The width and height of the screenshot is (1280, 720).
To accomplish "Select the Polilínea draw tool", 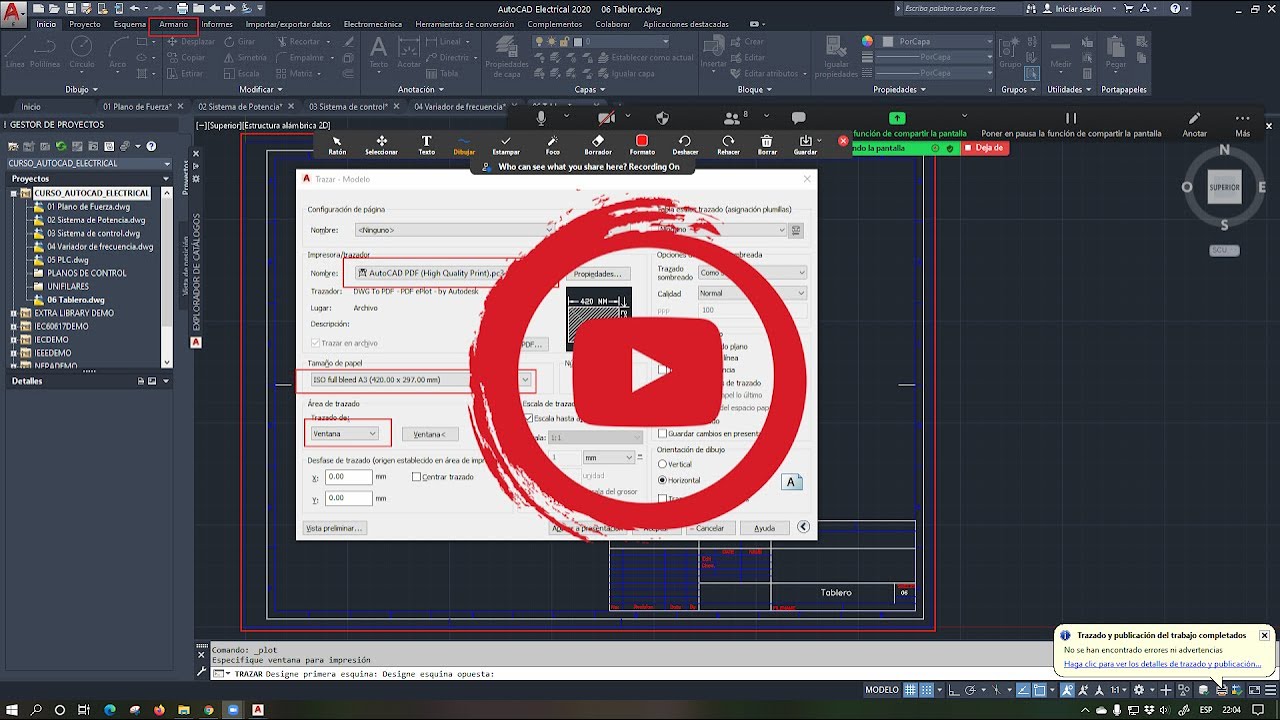I will (45, 51).
